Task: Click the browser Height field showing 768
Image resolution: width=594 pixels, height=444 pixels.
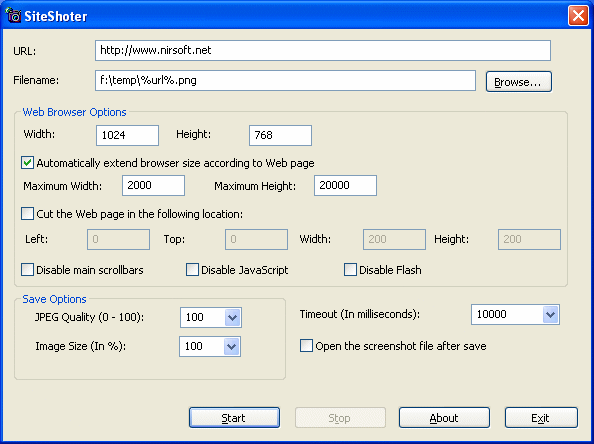Action: click(x=280, y=135)
